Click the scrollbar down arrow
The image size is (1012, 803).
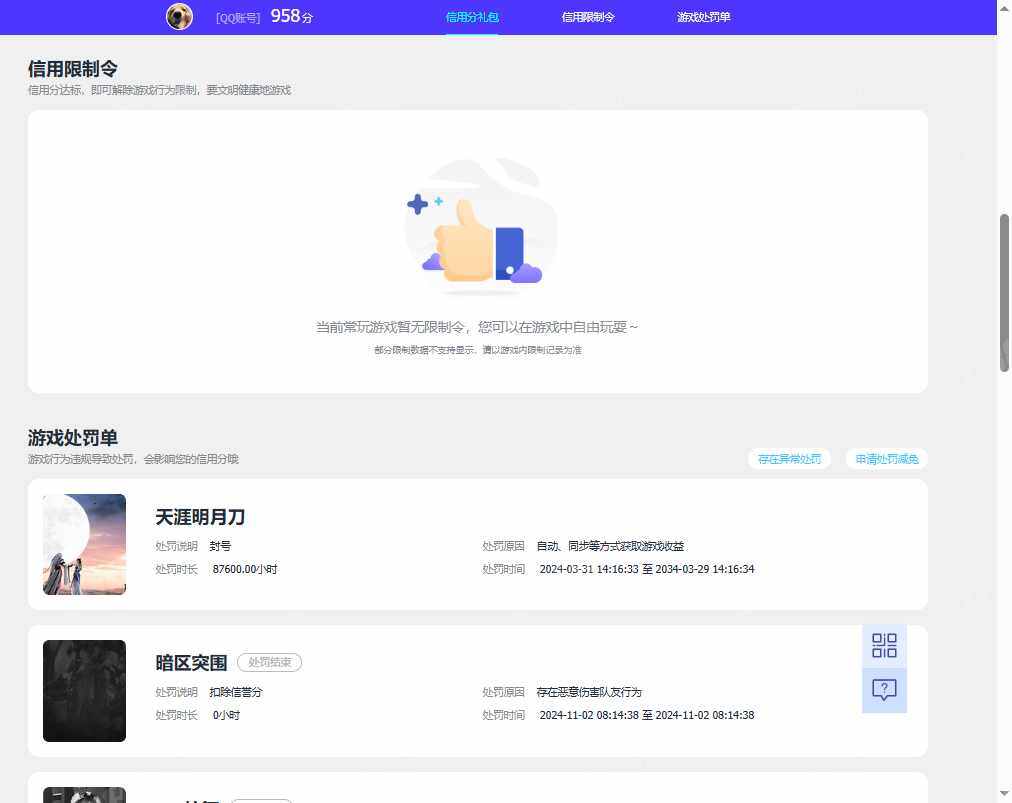click(x=1004, y=793)
